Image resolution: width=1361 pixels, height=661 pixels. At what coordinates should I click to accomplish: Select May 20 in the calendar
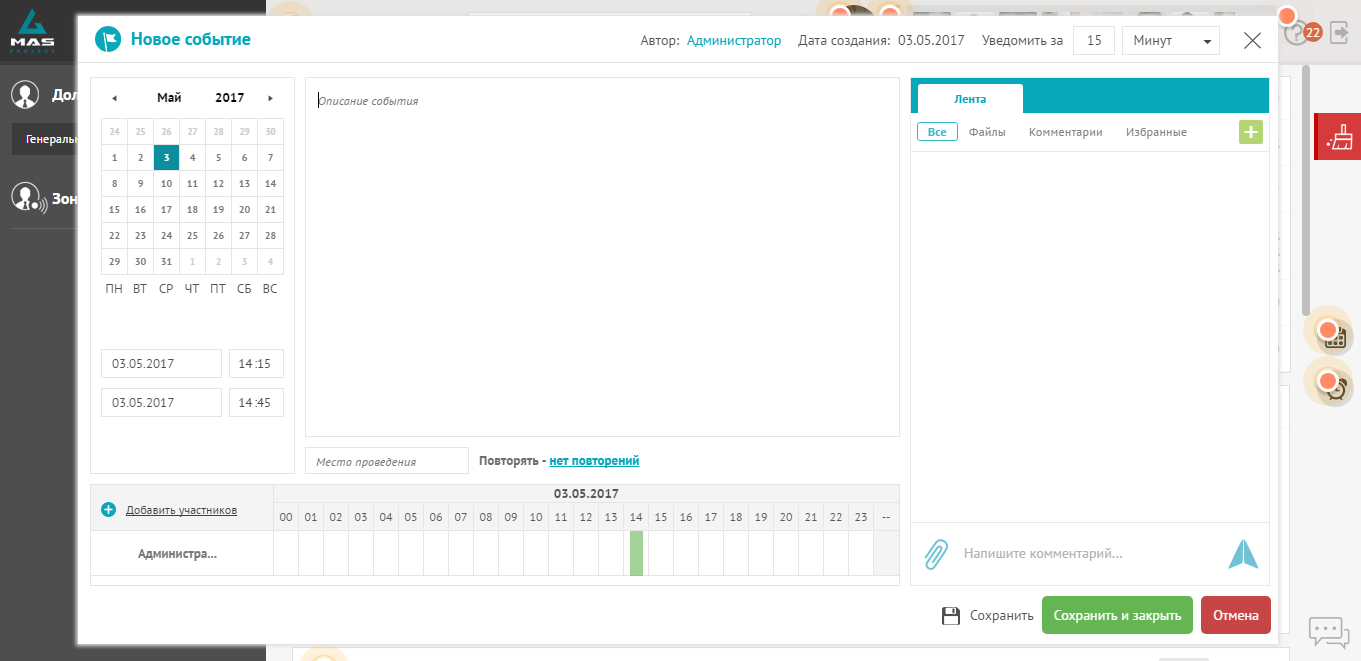click(244, 210)
